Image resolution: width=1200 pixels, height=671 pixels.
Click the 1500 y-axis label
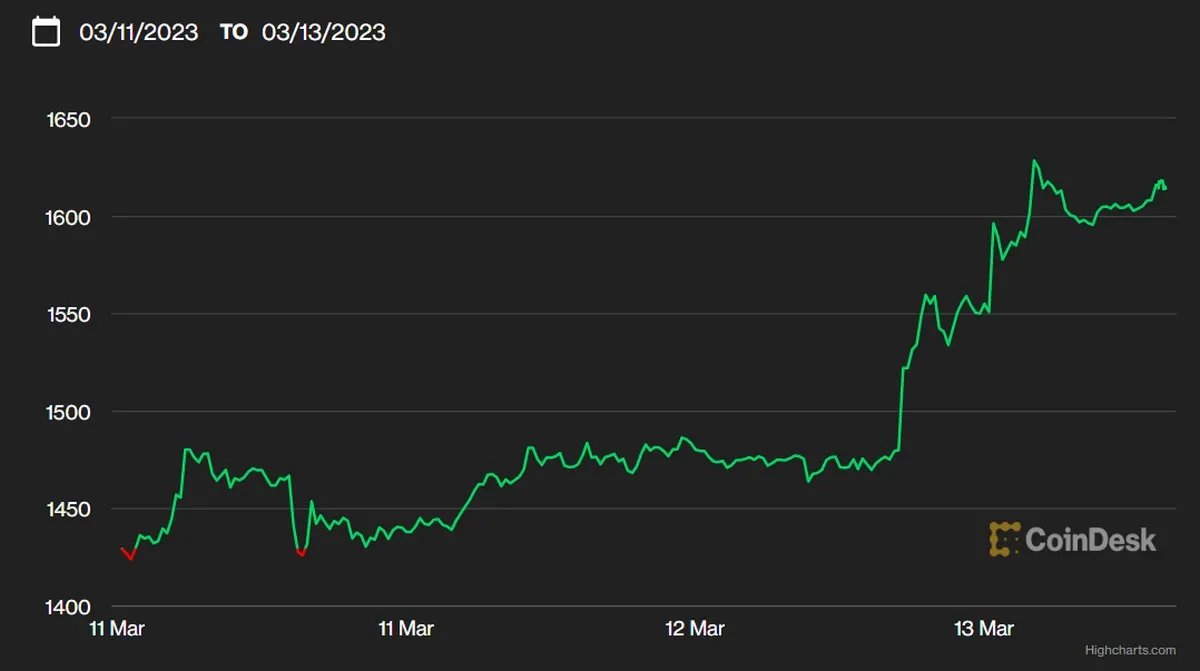(68, 412)
